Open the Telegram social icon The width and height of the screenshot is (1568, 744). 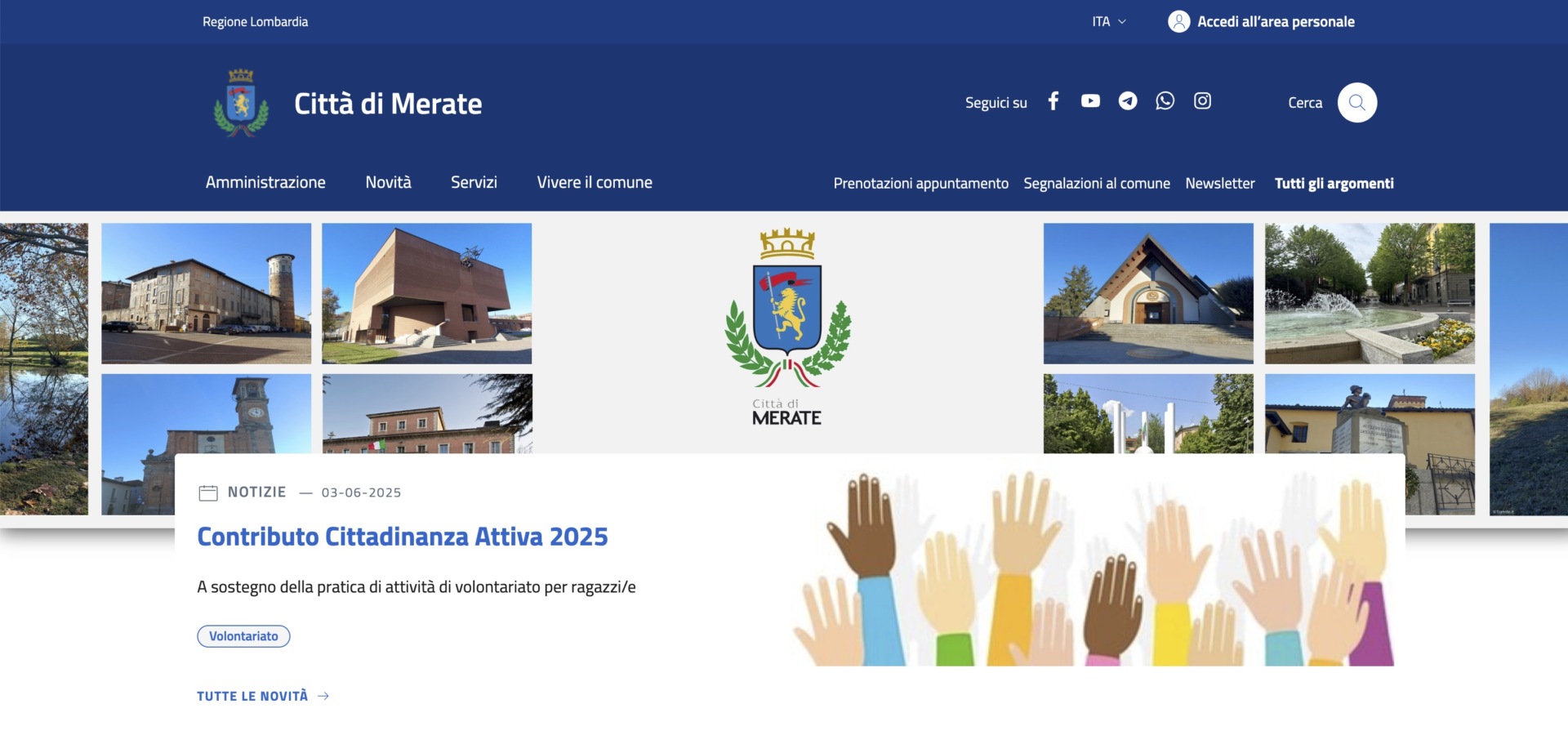(x=1128, y=101)
